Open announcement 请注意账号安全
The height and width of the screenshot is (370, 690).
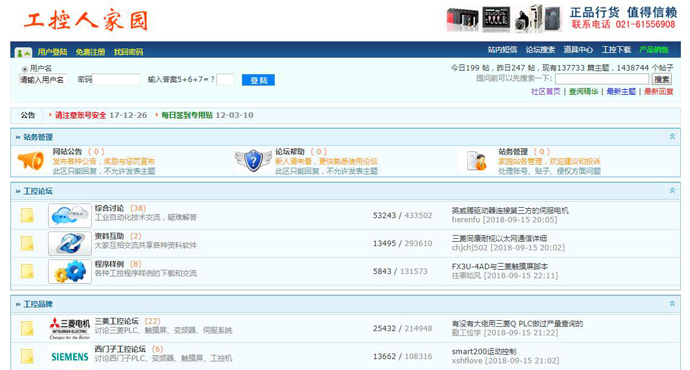click(81, 115)
